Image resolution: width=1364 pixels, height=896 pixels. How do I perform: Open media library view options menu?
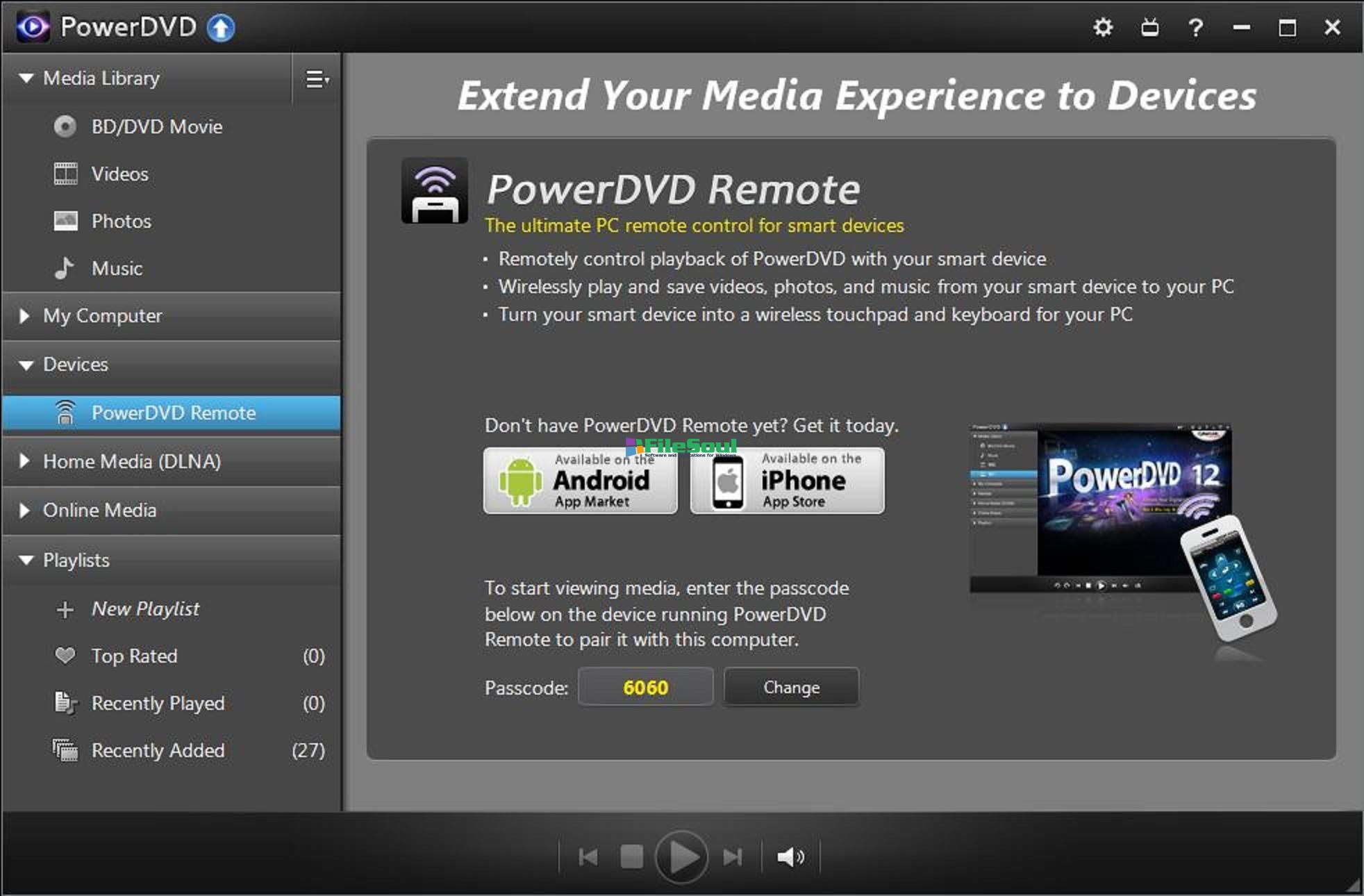(x=317, y=79)
